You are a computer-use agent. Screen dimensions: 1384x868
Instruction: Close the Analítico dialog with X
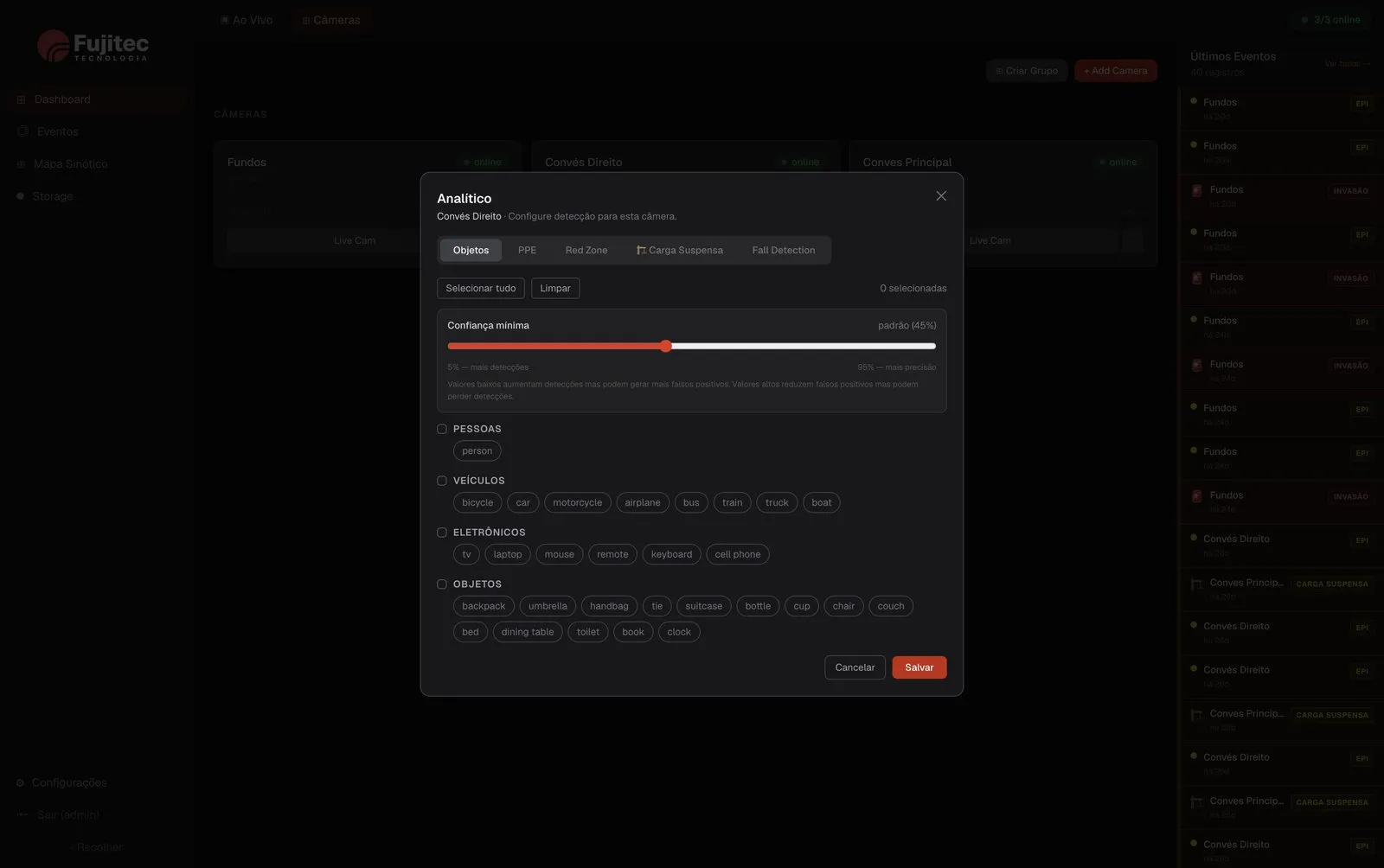(941, 196)
